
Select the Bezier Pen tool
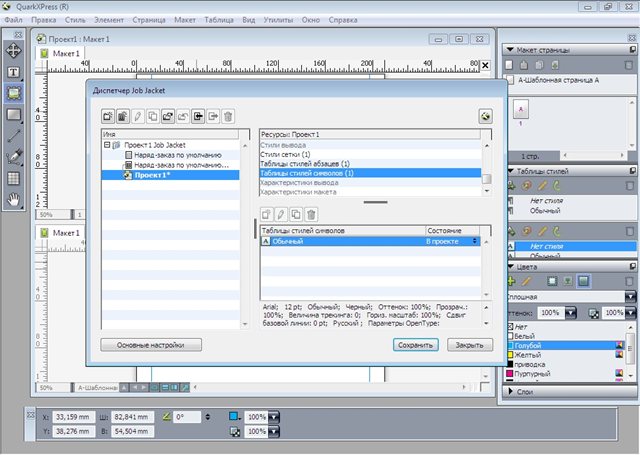[x=13, y=157]
